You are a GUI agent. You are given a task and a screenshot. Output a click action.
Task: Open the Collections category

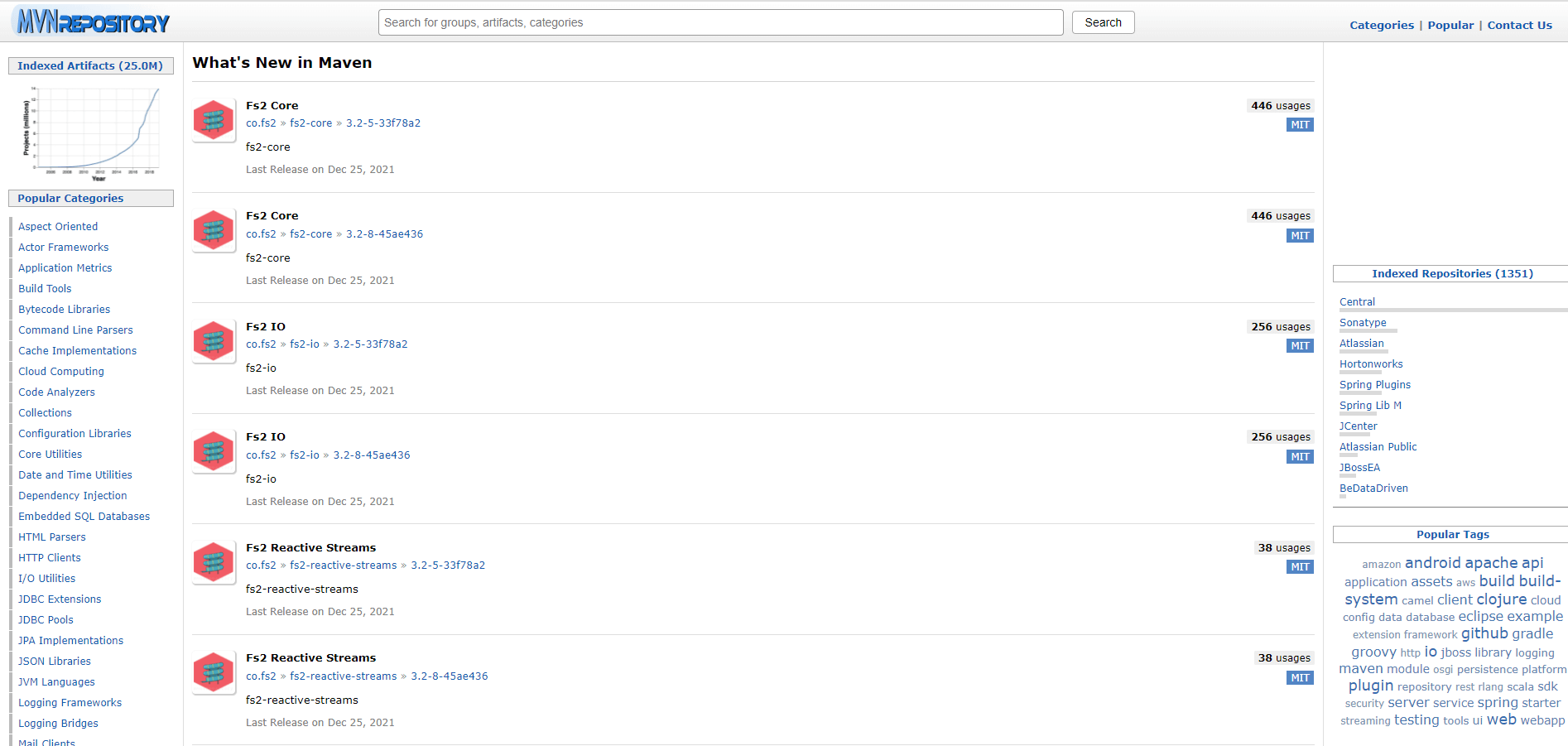click(46, 412)
